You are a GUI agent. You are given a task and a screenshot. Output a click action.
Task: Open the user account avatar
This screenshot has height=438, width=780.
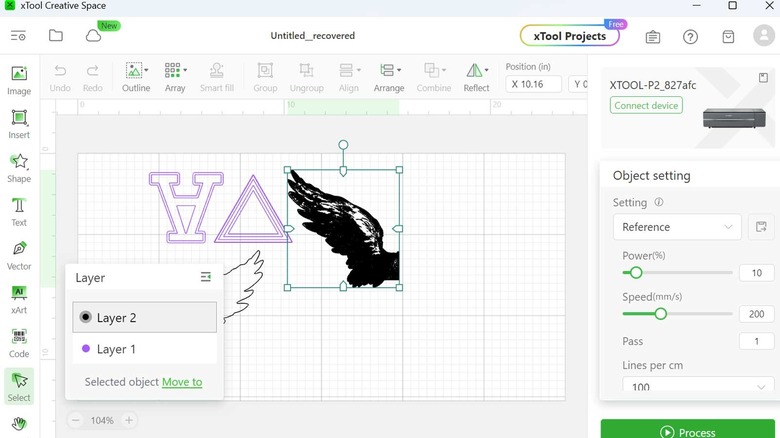pyautogui.click(x=764, y=36)
